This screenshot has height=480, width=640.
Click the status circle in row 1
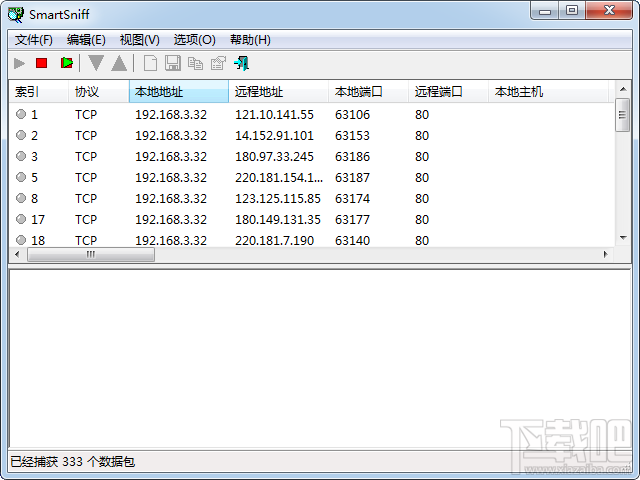pyautogui.click(x=21, y=114)
